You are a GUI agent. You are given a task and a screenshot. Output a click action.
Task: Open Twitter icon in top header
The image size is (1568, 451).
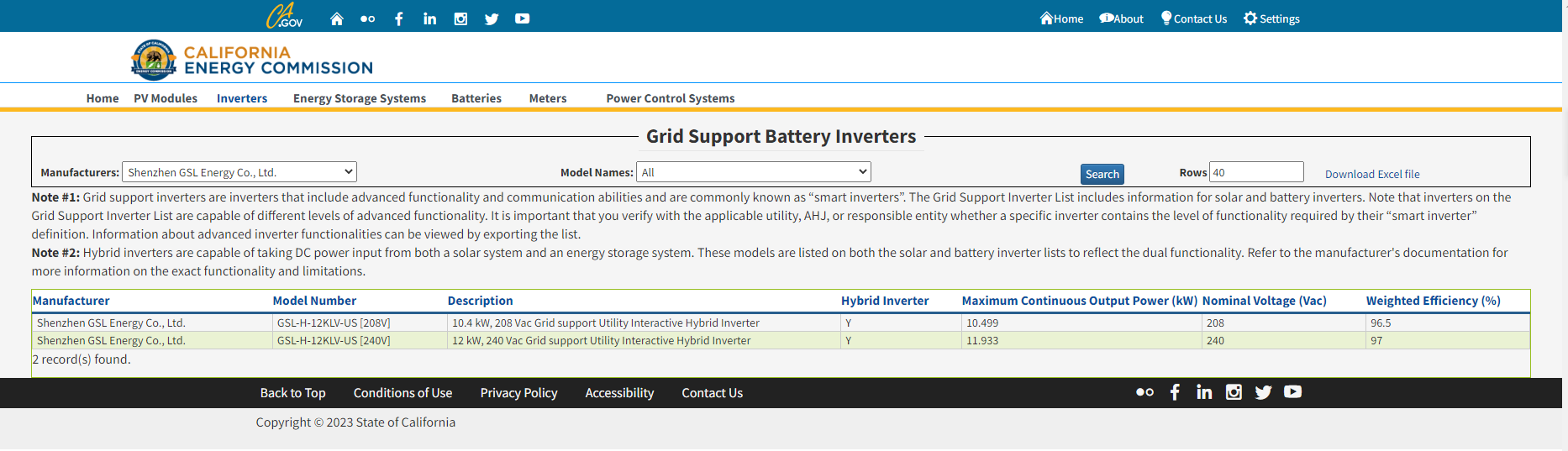pos(492,18)
